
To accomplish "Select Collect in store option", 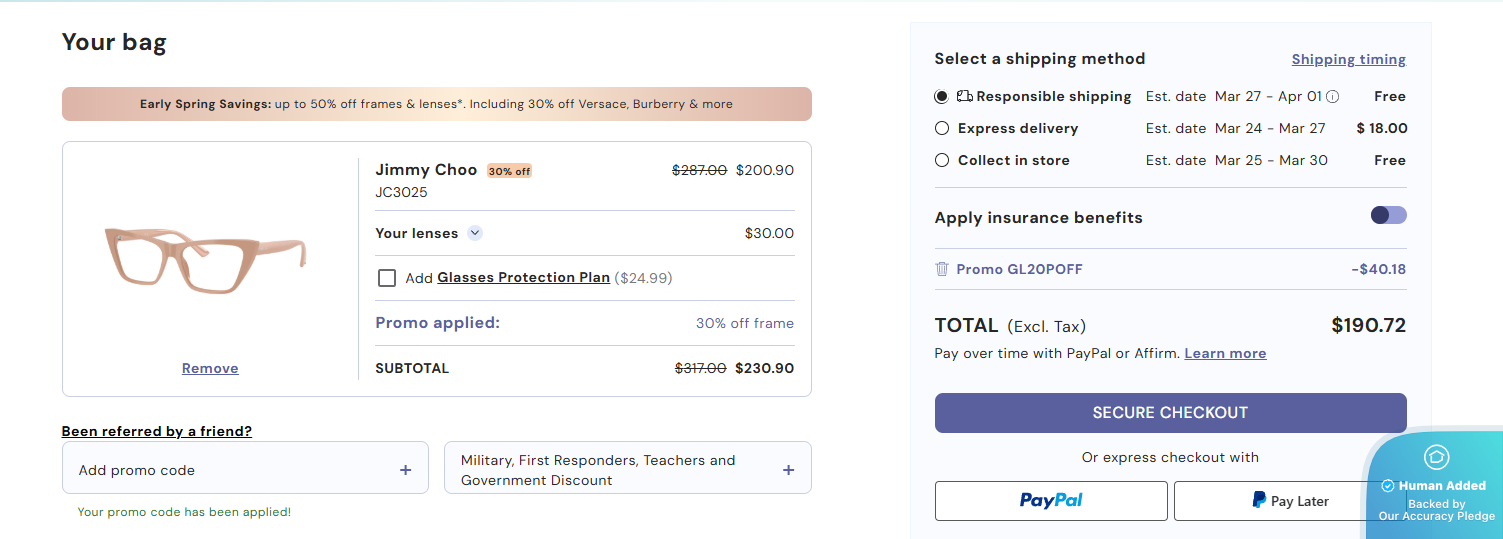I will [x=941, y=160].
